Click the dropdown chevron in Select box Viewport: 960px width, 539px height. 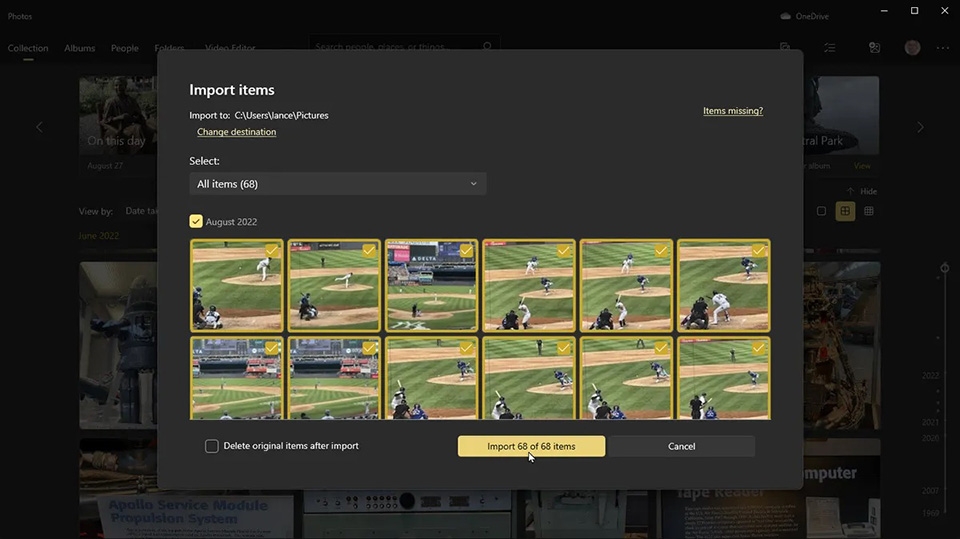[473, 184]
